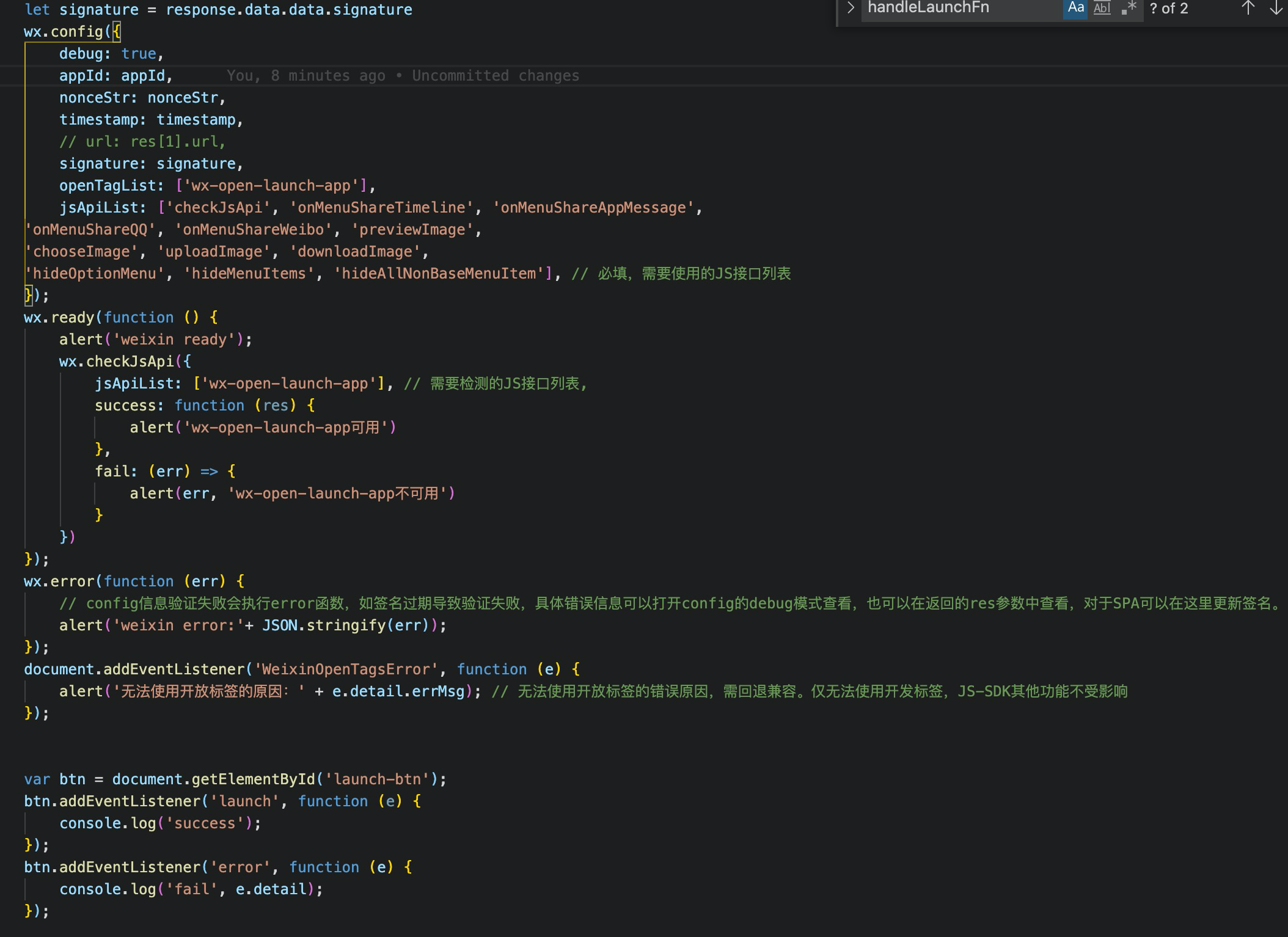Place cursor on 'debug: true' value
The image size is (1288, 937).
139,54
